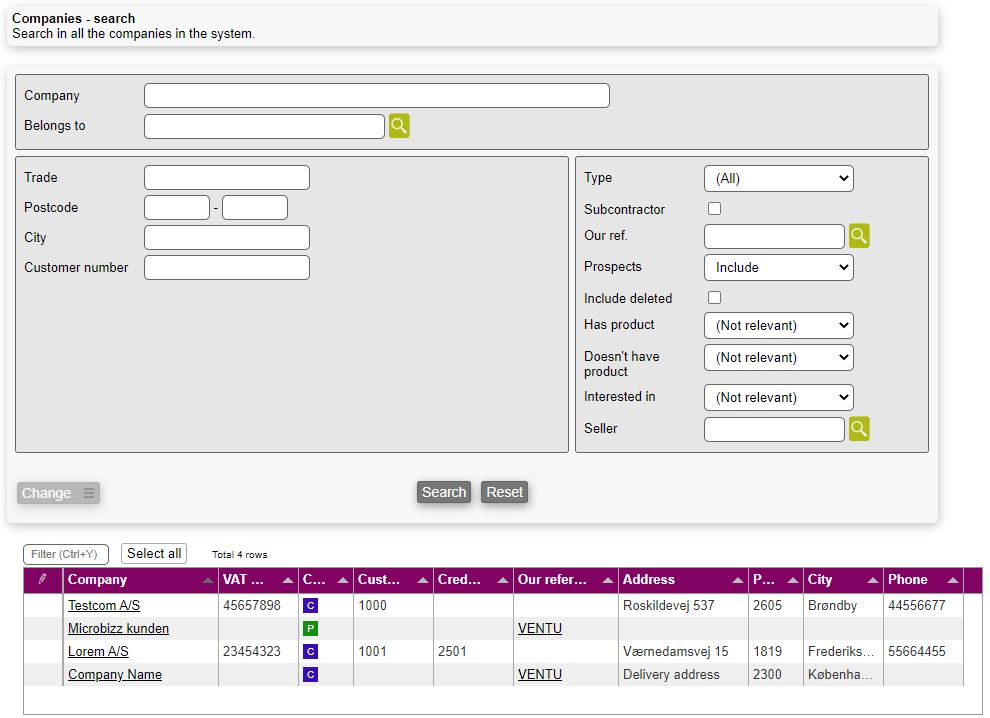Tick the Include deleted checkbox
The width and height of the screenshot is (990, 718).
click(714, 298)
